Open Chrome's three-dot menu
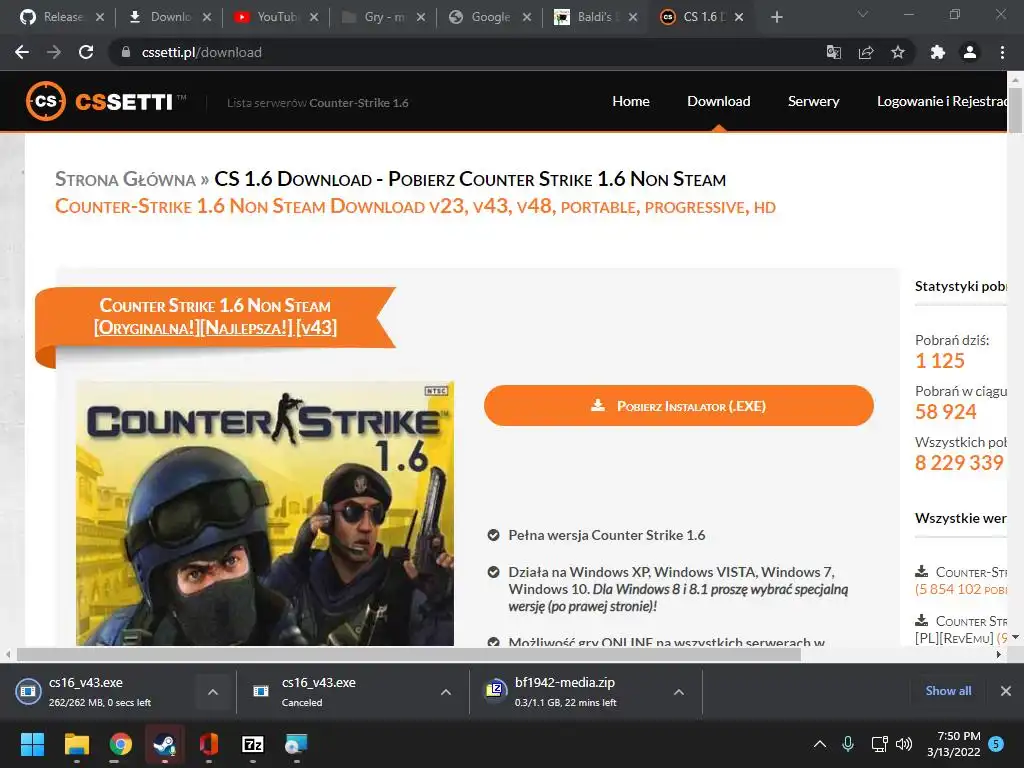Screen dimensions: 1024x768 [x=1002, y=52]
